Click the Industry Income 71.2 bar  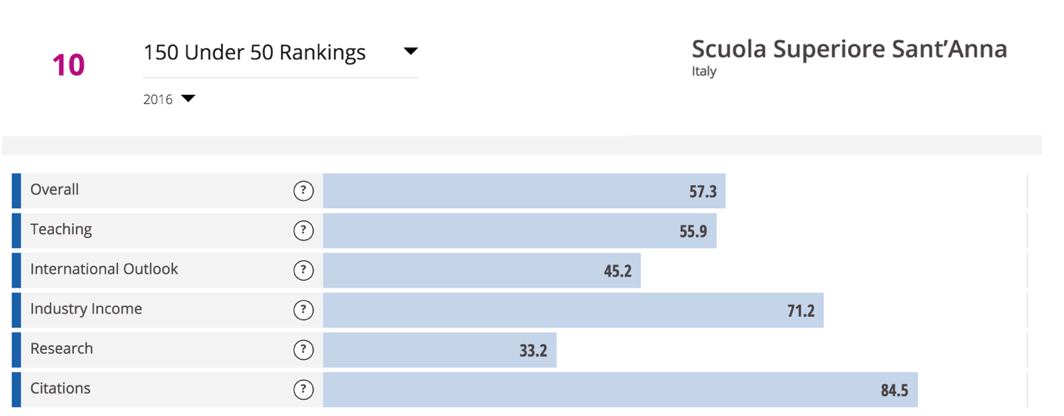click(573, 310)
